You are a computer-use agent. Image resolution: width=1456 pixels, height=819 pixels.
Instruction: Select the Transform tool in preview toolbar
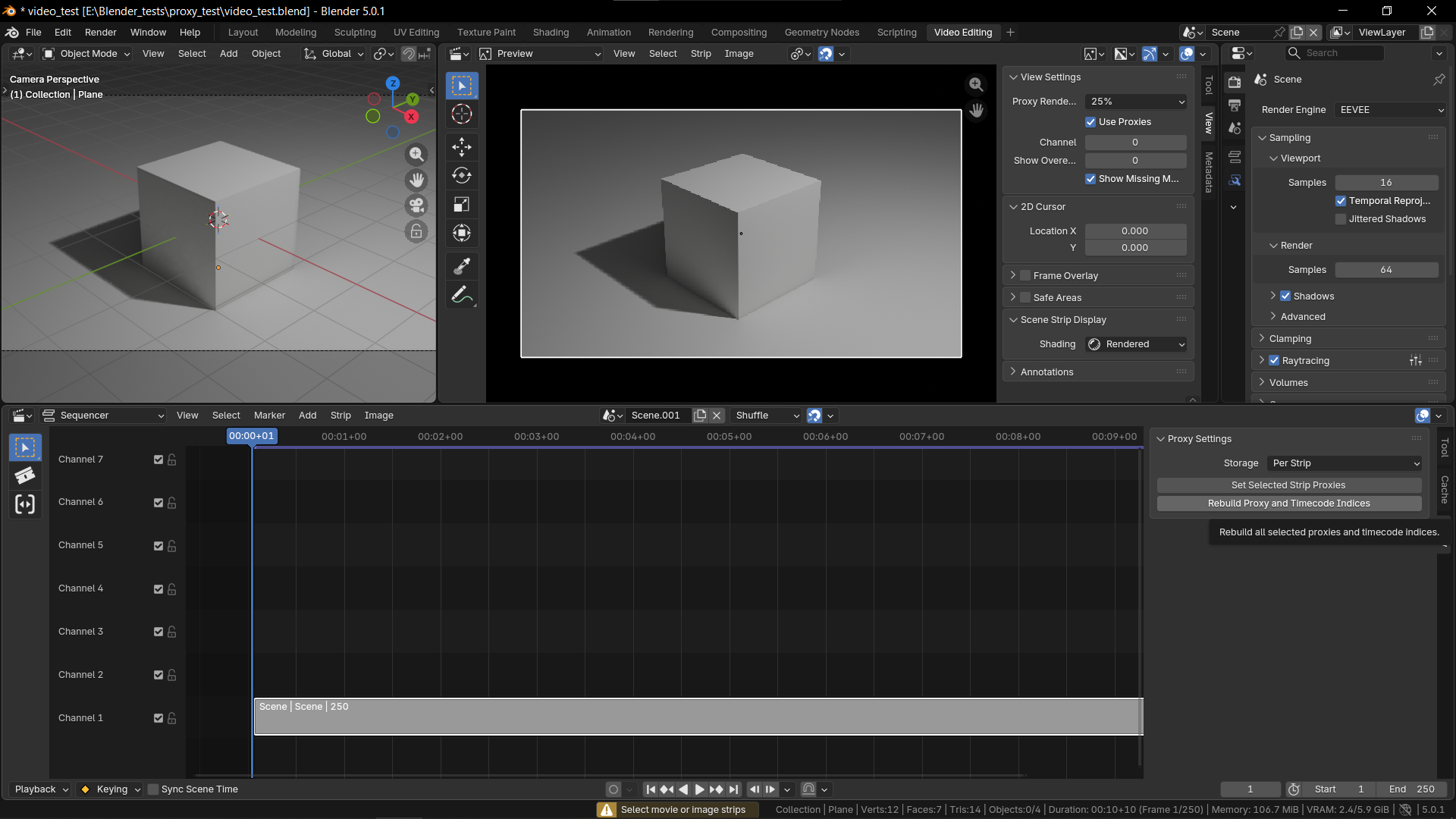(x=462, y=234)
